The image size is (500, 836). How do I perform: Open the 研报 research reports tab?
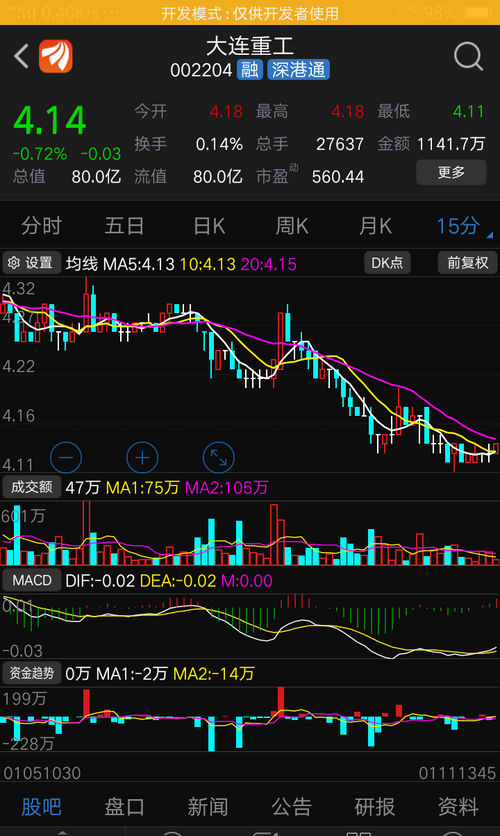point(375,807)
